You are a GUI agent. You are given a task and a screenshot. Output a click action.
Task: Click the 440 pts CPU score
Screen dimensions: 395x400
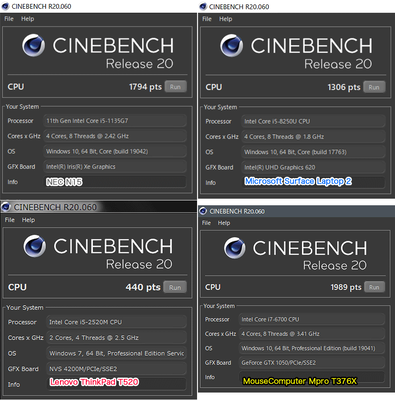143,287
